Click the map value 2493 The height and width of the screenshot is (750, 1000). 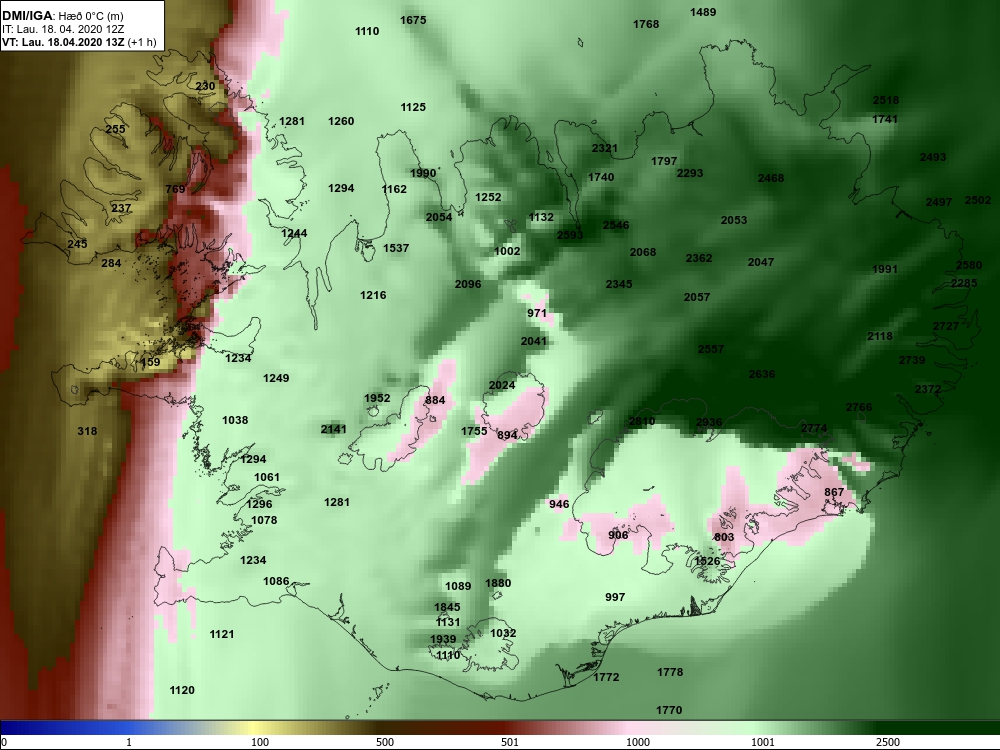point(933,158)
